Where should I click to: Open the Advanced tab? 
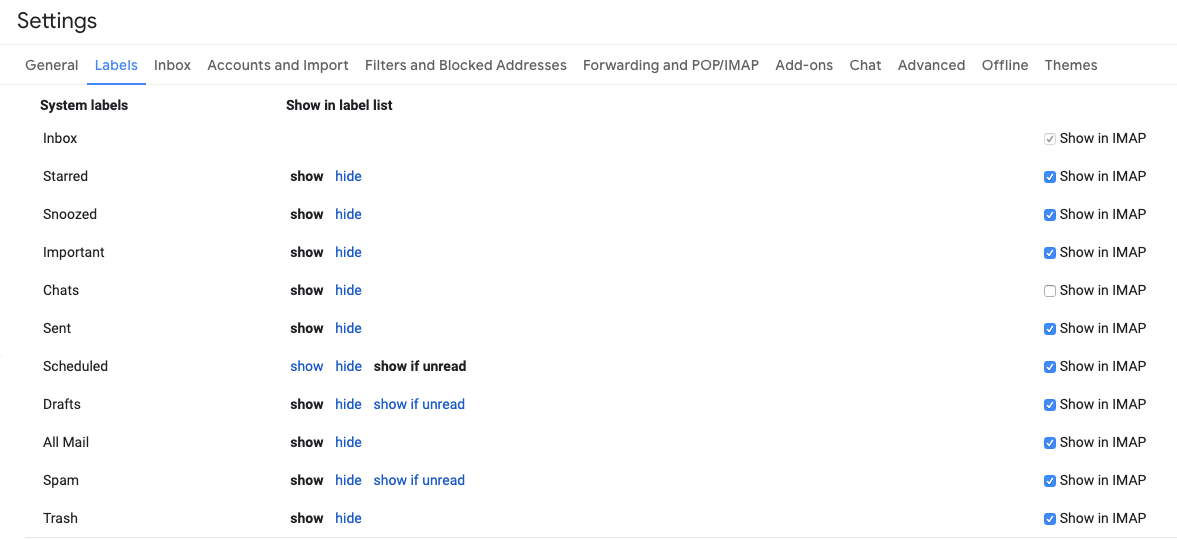pyautogui.click(x=930, y=65)
